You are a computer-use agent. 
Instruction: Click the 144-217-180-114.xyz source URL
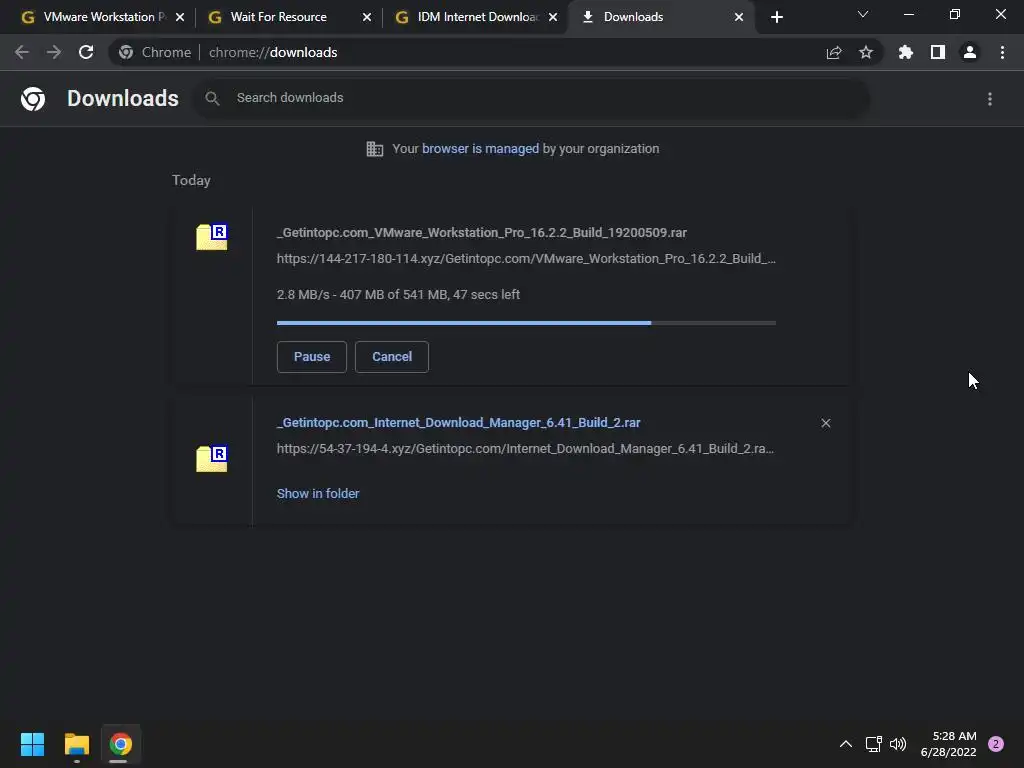pos(526,259)
